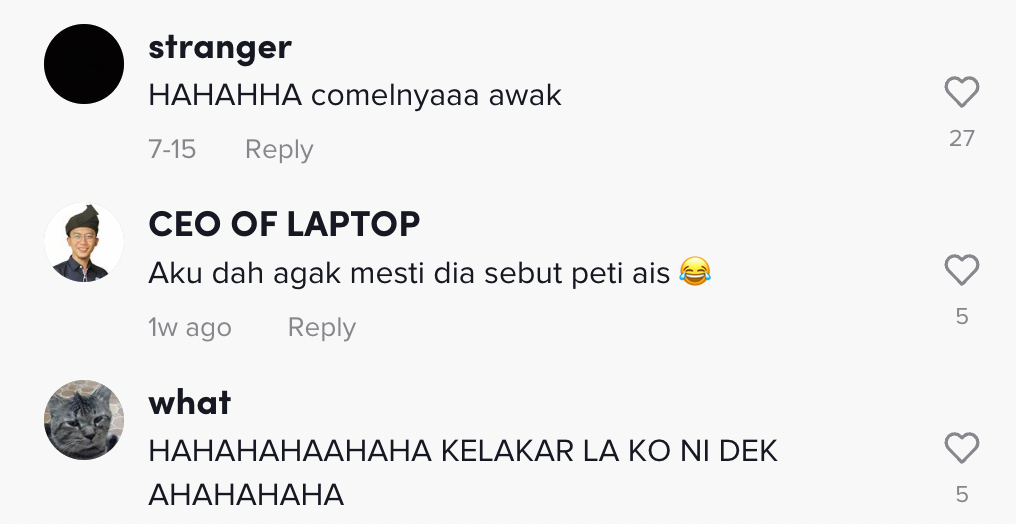Open CEO OF LAPTOP's profile avatar

click(x=84, y=242)
